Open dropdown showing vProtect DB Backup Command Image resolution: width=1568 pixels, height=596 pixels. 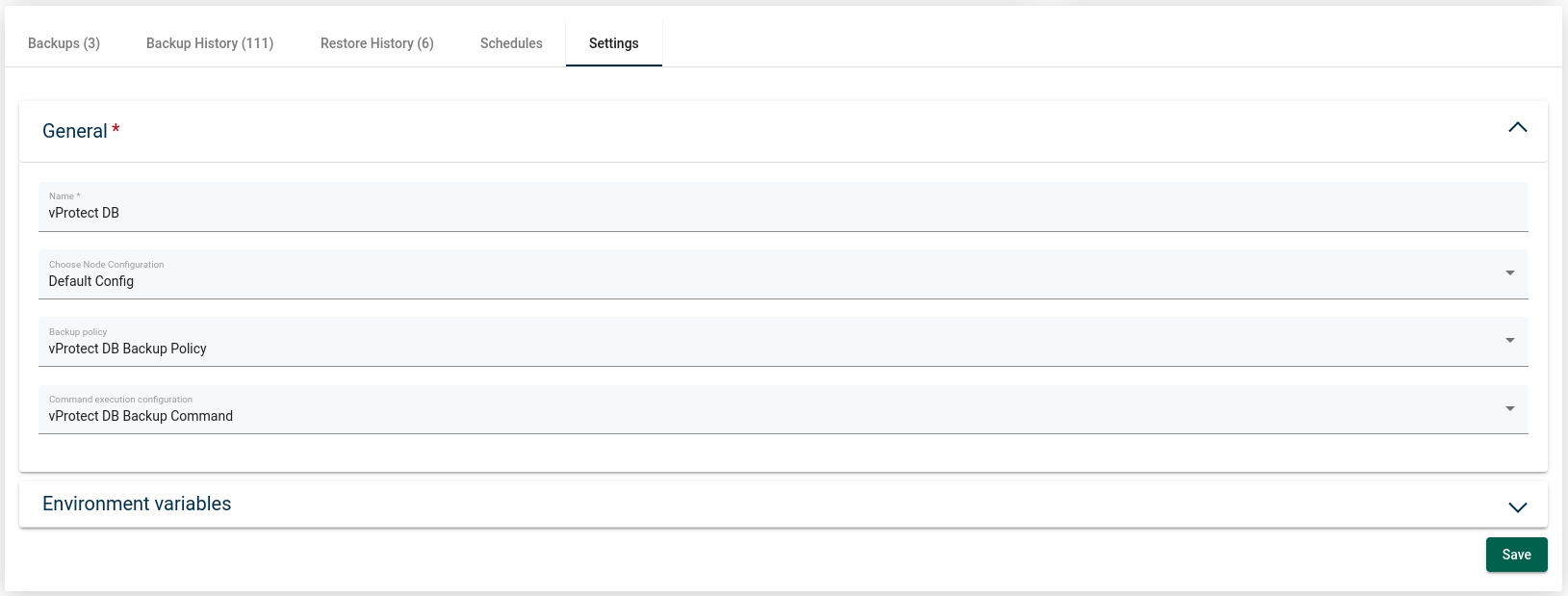(770, 416)
